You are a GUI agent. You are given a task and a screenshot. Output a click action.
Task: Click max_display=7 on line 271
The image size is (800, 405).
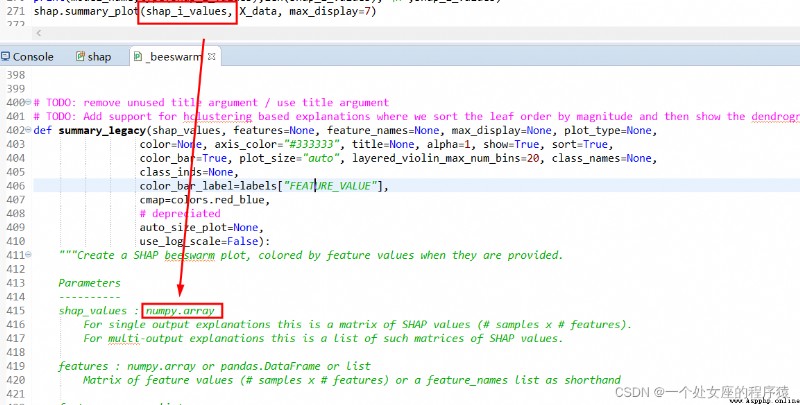point(330,11)
